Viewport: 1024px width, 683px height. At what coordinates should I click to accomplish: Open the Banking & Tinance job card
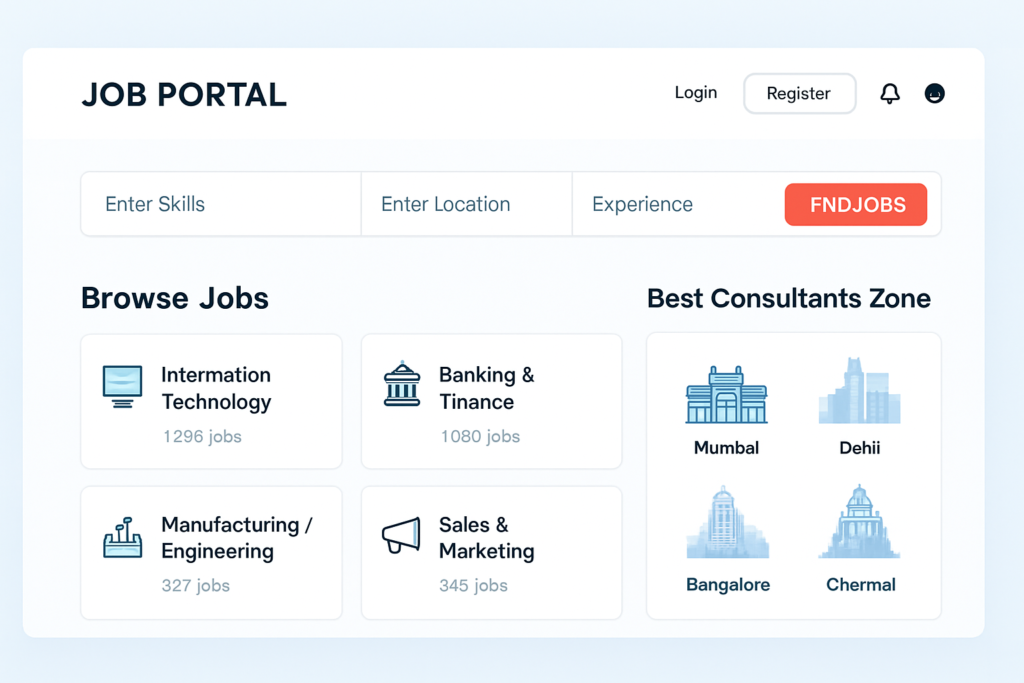pos(491,401)
